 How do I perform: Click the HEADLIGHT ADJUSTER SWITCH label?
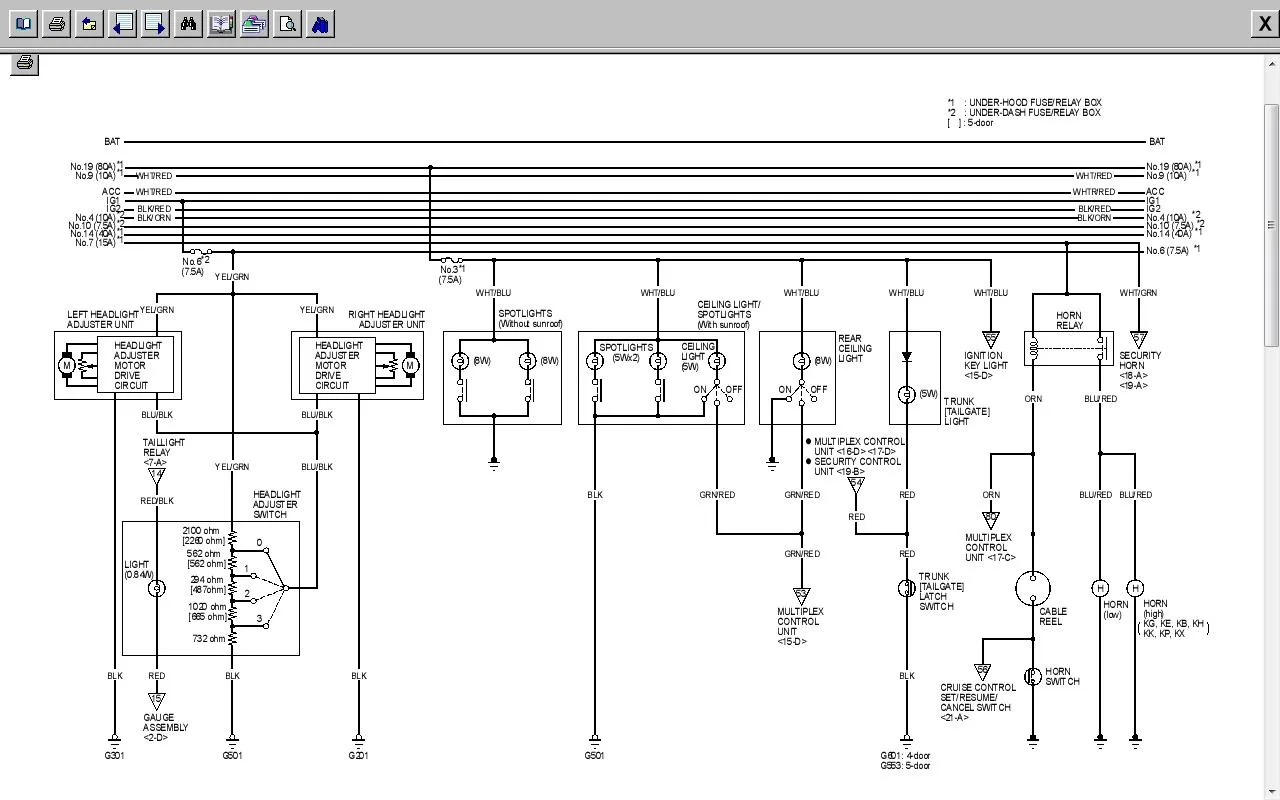point(277,504)
